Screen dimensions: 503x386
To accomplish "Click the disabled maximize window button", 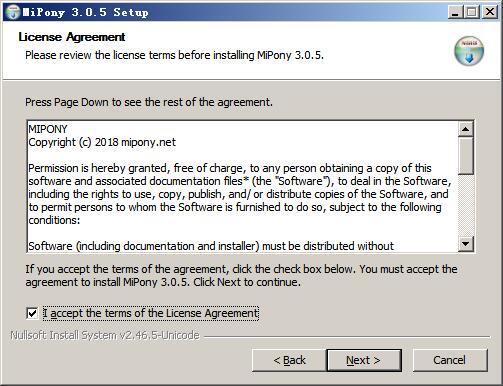I will point(472,12).
